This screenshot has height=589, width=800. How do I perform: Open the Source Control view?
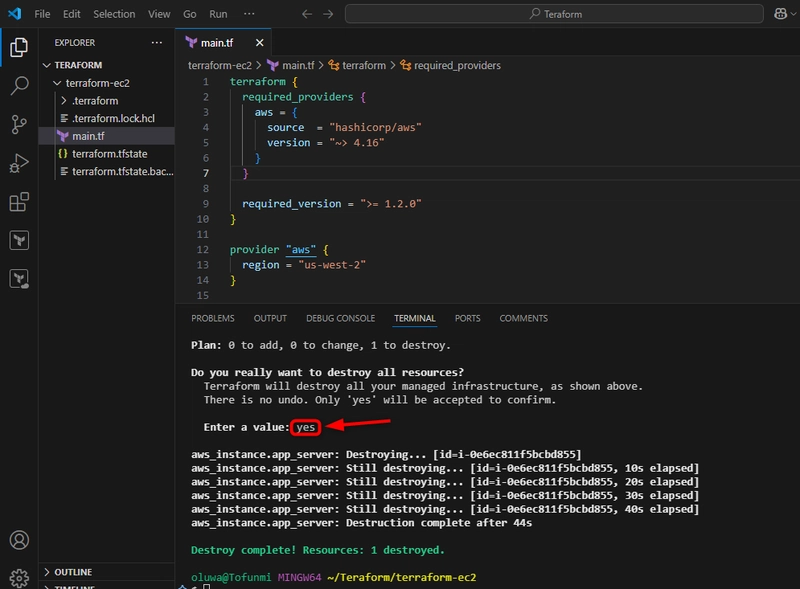point(19,124)
